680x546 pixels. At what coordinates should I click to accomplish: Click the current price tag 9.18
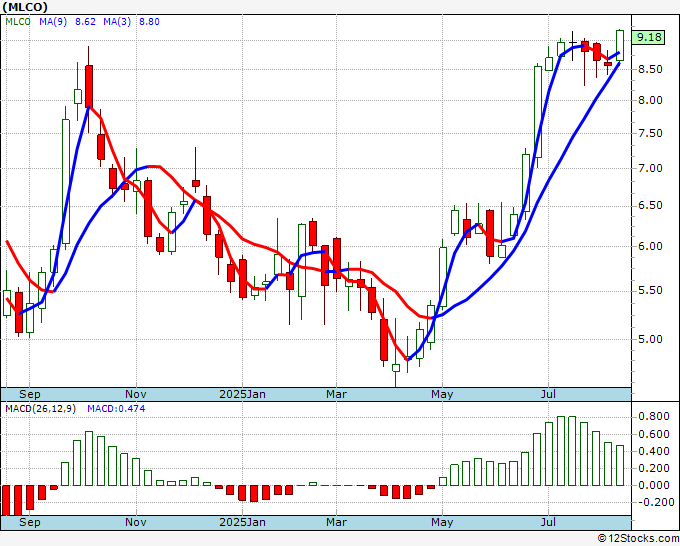[648, 37]
